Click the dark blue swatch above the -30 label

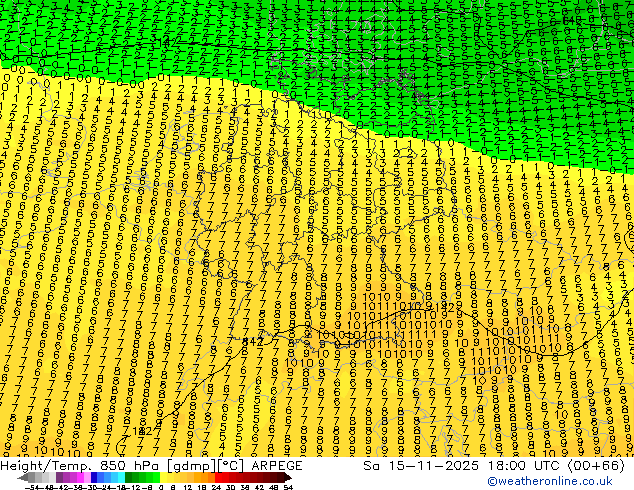coord(94,477)
